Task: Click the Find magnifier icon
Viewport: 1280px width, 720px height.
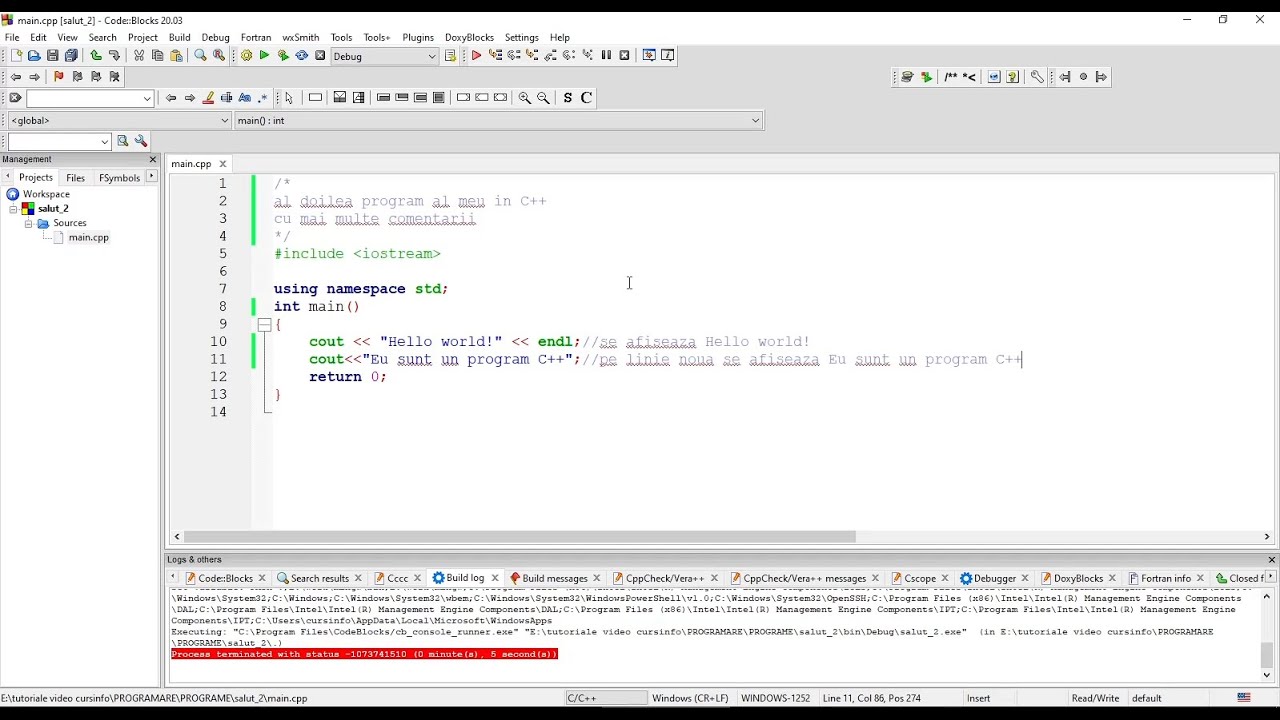Action: (x=200, y=56)
